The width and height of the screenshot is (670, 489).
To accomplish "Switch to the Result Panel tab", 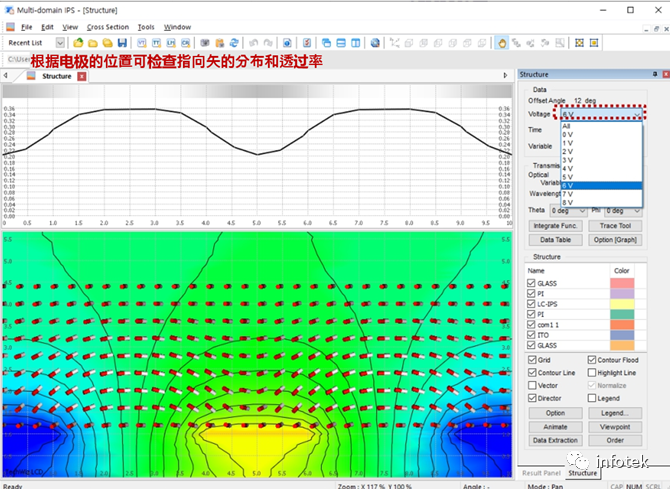I will pos(541,473).
